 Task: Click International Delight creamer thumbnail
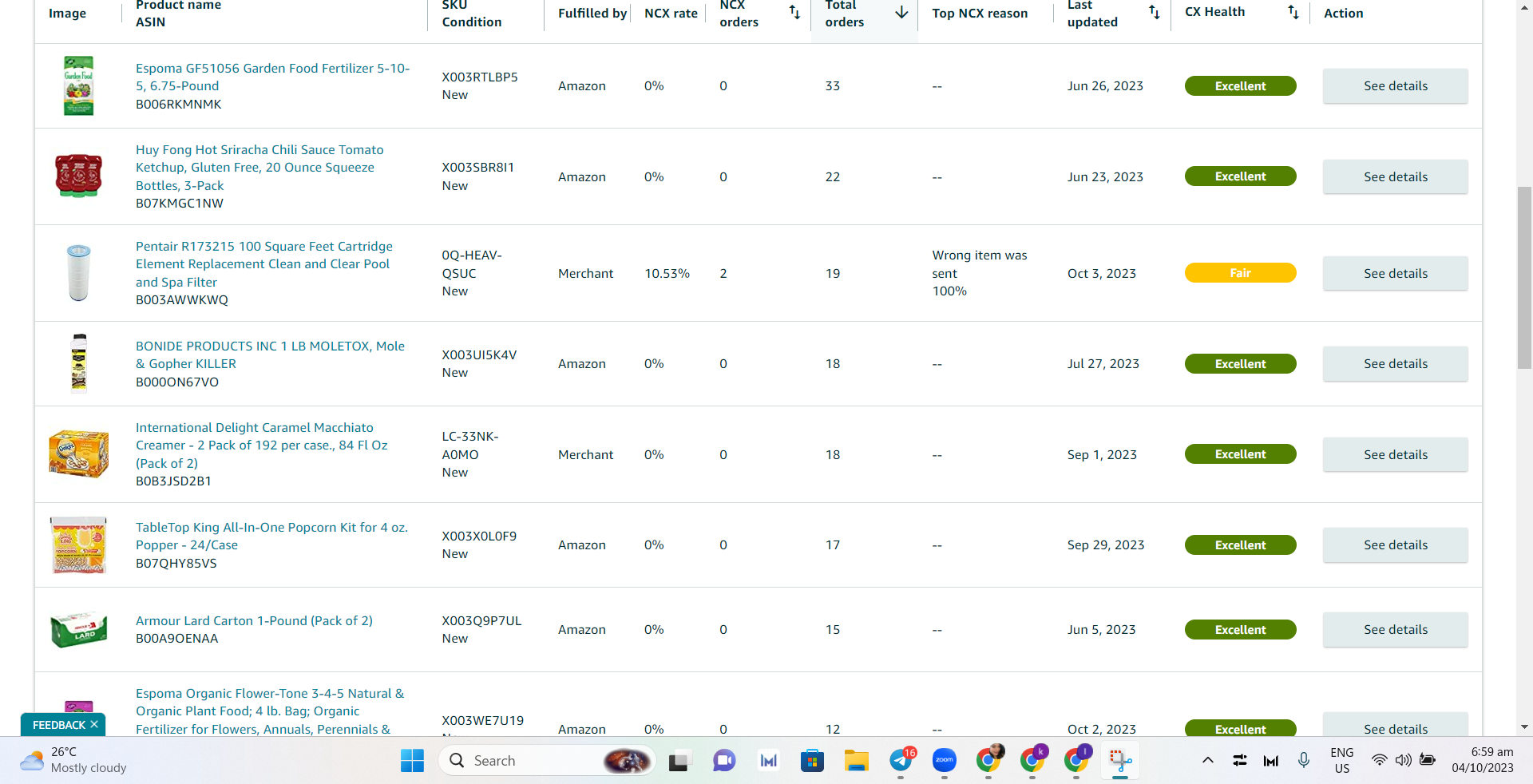[x=78, y=454]
